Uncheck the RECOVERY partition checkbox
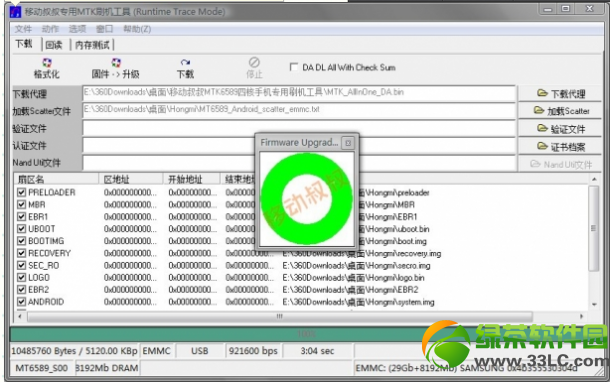This screenshot has height=382, width=610. [21, 253]
